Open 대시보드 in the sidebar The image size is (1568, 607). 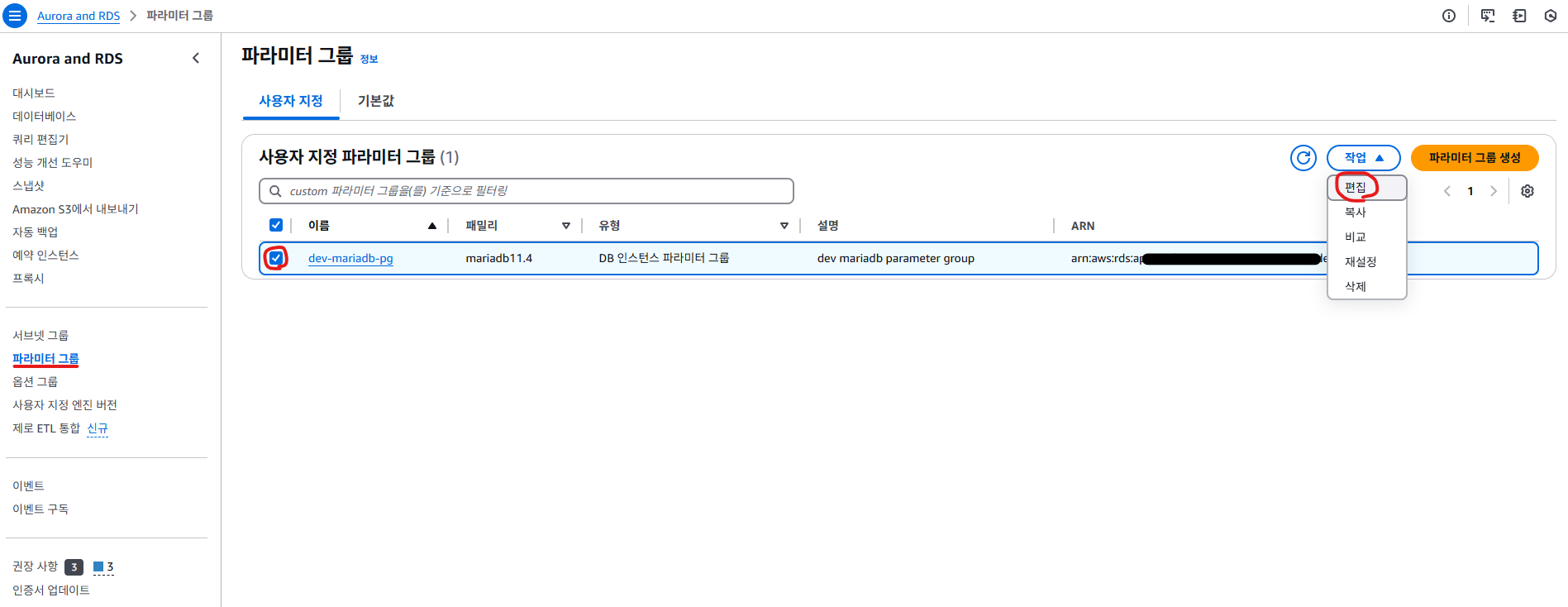pyautogui.click(x=34, y=93)
